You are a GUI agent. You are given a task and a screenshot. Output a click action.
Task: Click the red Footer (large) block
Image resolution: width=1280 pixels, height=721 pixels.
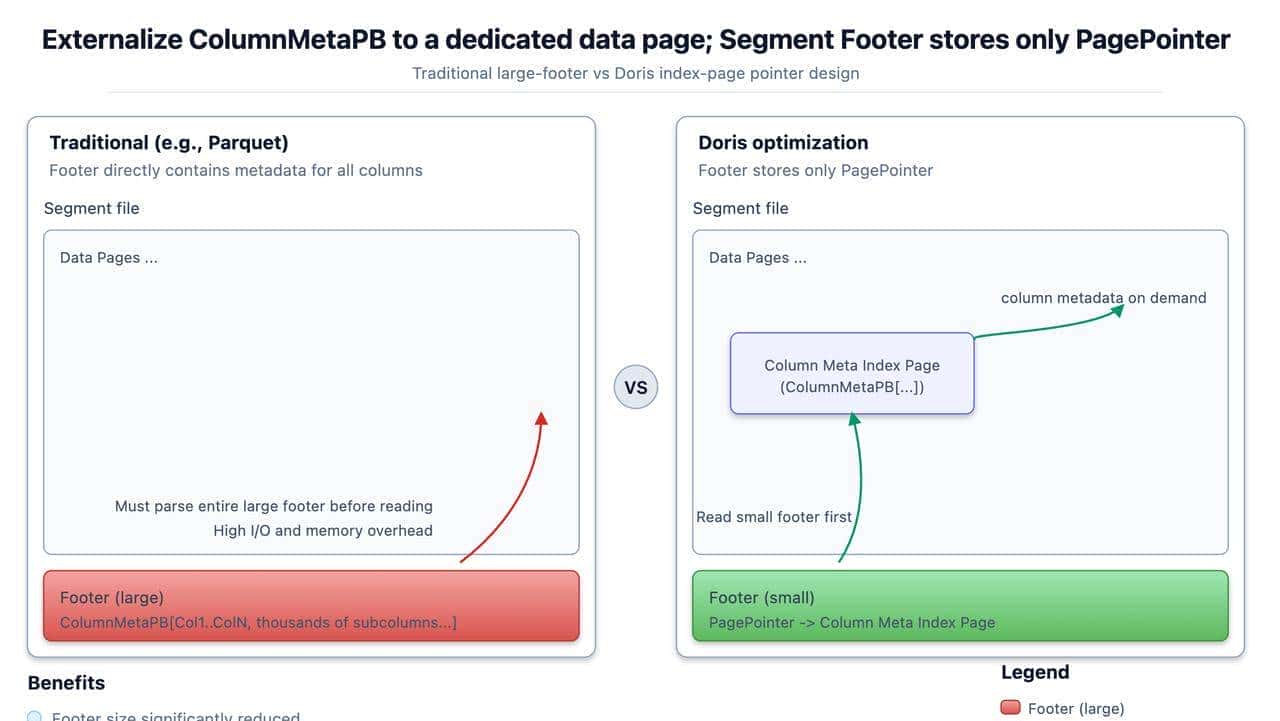tap(311, 606)
